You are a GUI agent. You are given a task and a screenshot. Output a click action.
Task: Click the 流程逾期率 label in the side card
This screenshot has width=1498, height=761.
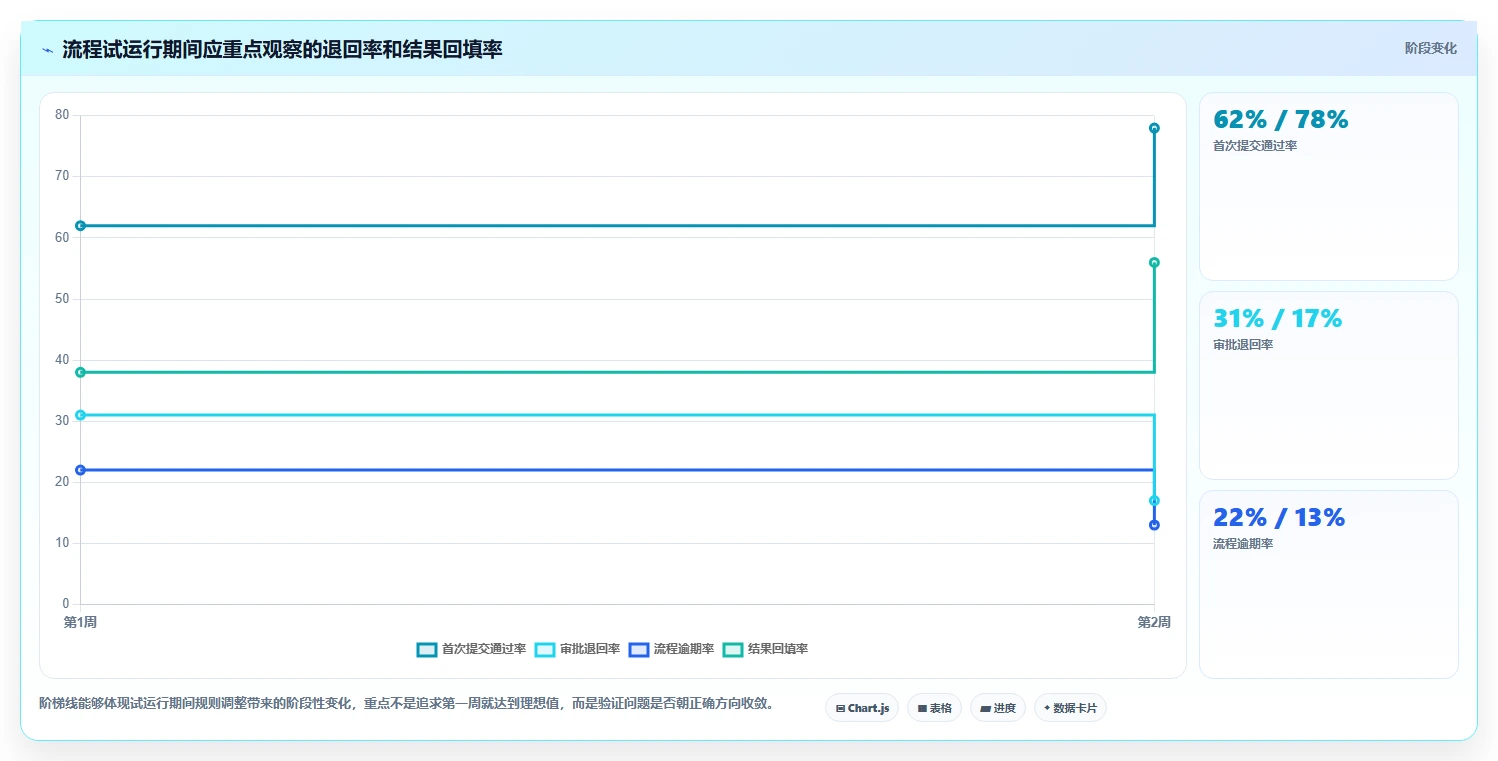coord(1243,544)
